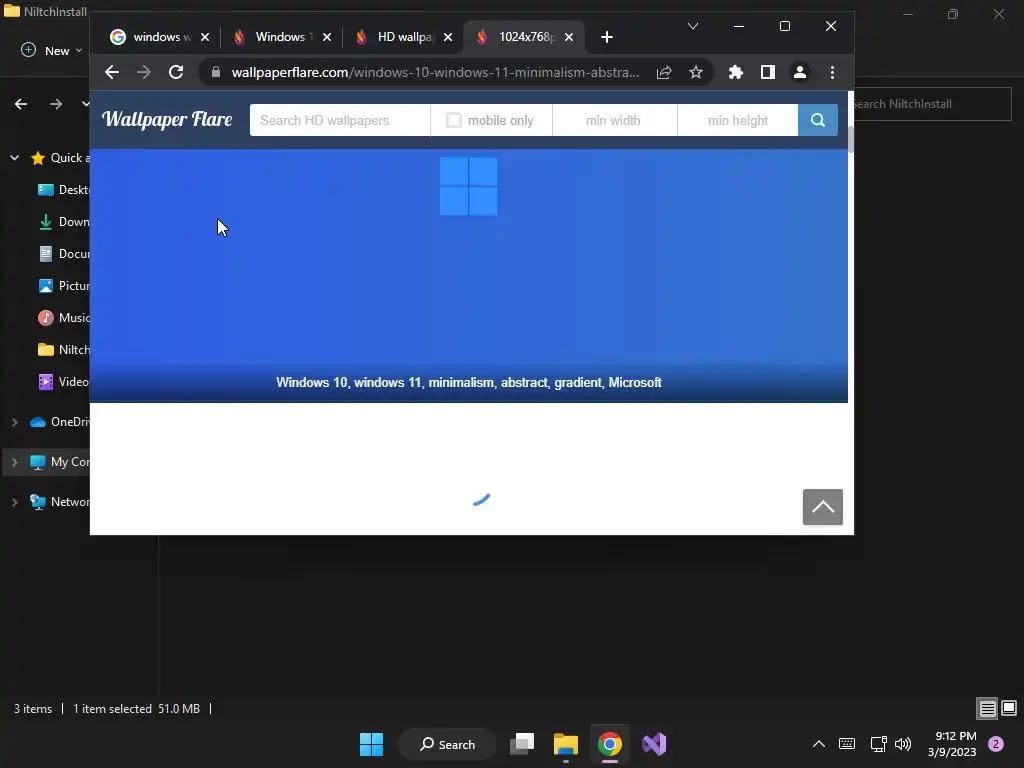Expand the My Computer tree node
Viewport: 1024px width, 768px height.
[x=14, y=462]
